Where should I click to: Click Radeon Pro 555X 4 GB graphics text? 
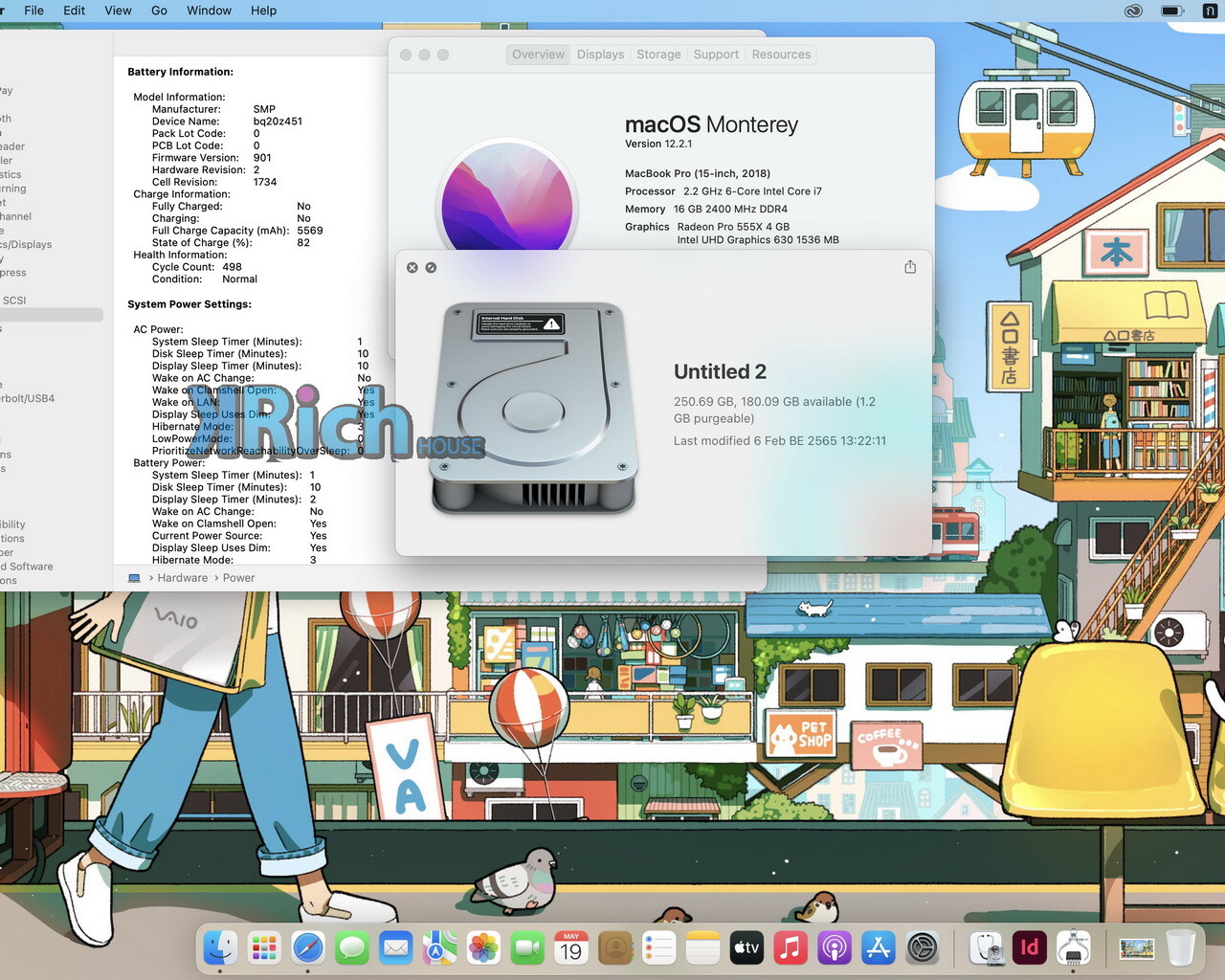click(733, 227)
